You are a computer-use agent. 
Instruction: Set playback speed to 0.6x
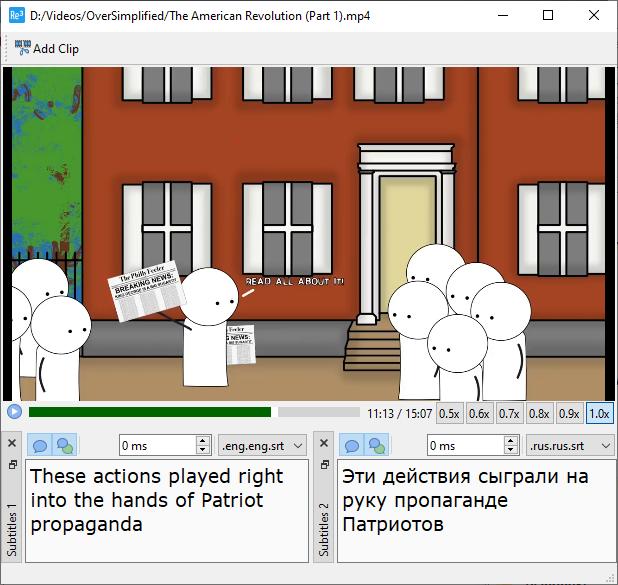[x=479, y=414]
